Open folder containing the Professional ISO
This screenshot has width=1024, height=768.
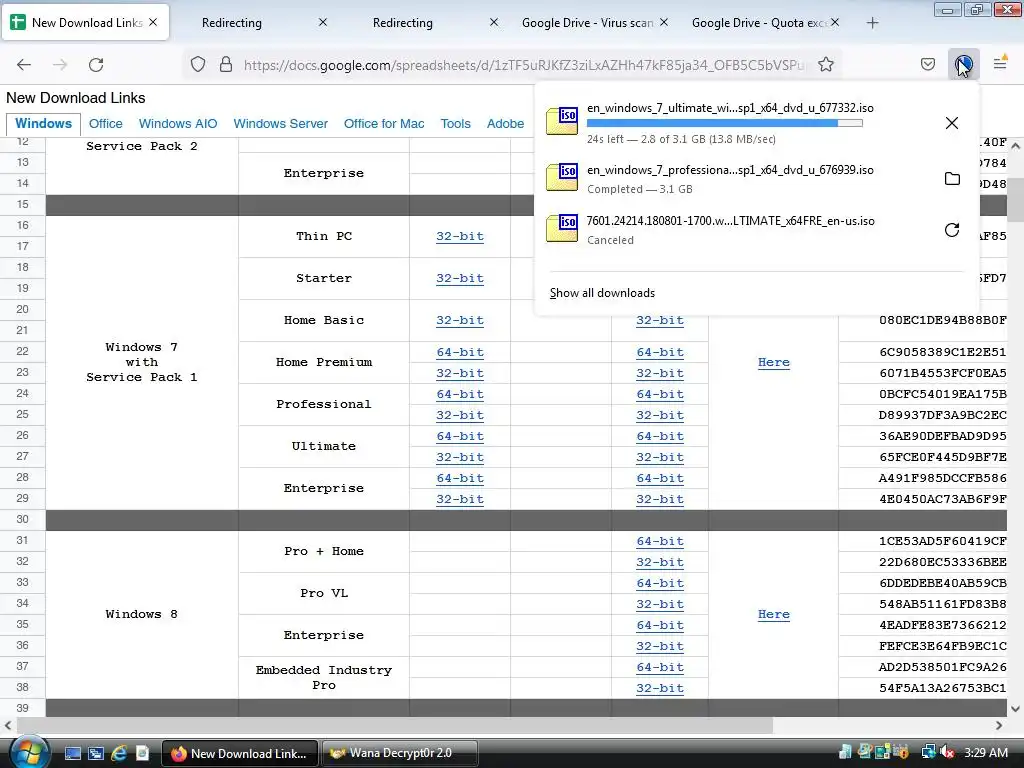(952, 178)
